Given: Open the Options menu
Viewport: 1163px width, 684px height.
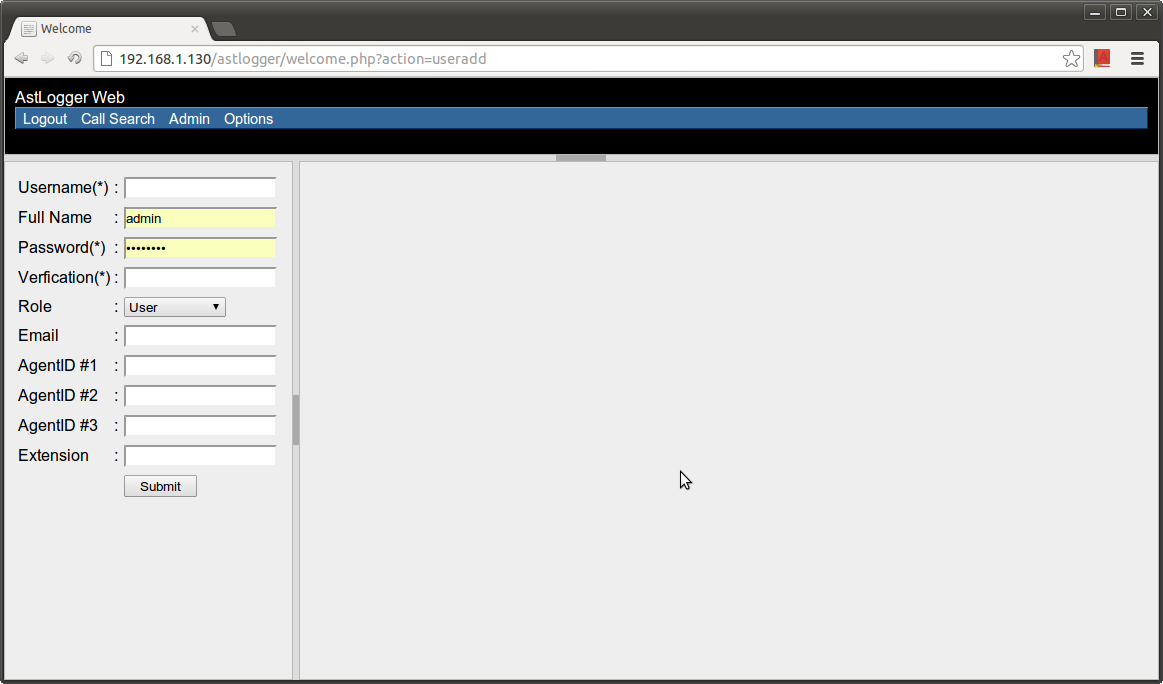Looking at the screenshot, I should [x=248, y=118].
